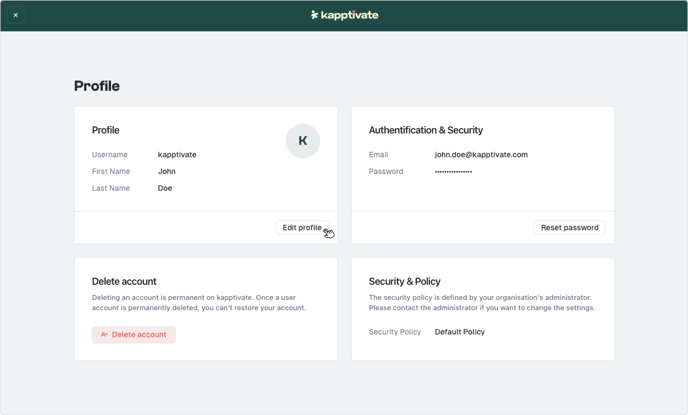Image resolution: width=688 pixels, height=415 pixels.
Task: Click the Authentification & Security card title
Action: [x=426, y=130]
